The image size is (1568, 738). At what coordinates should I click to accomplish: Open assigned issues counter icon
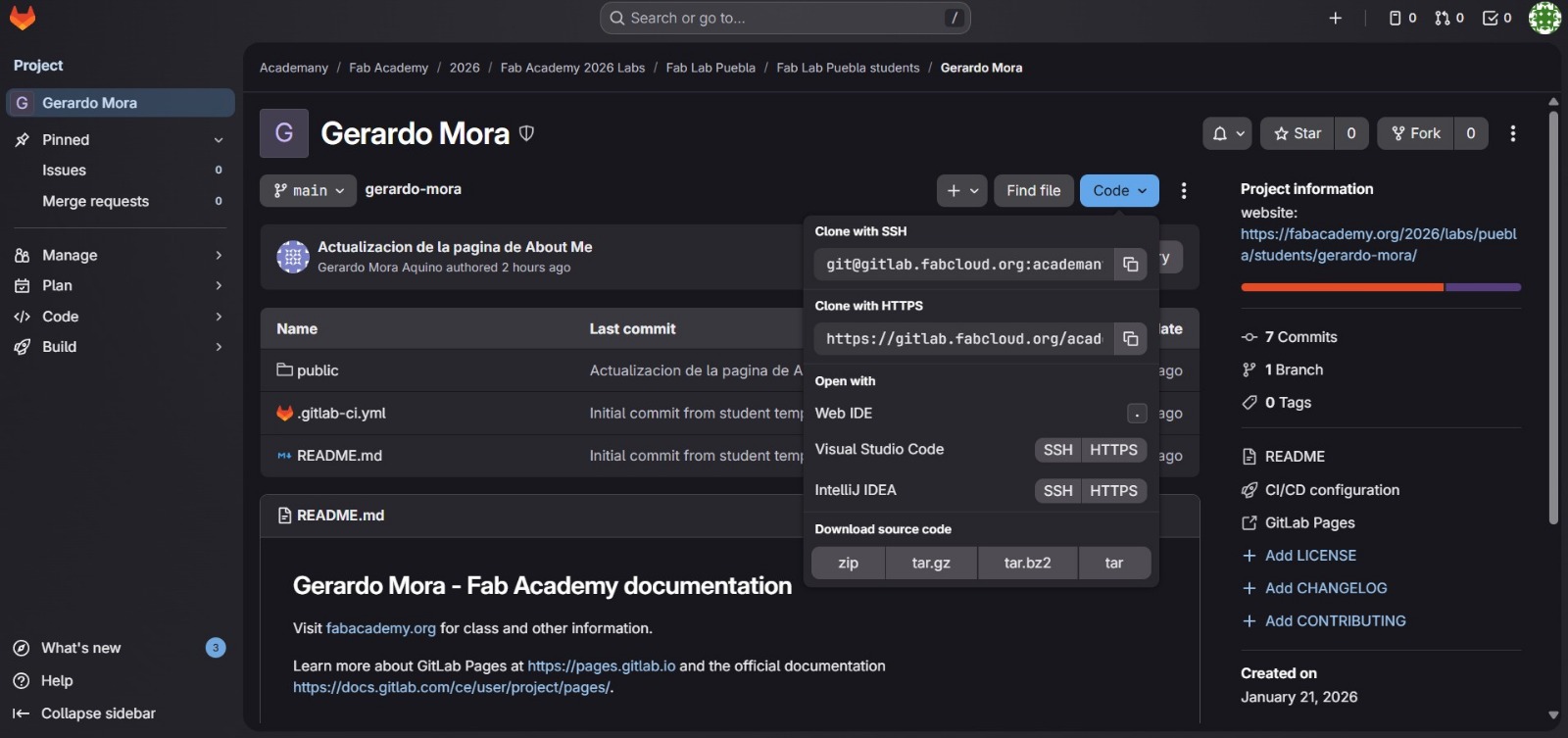tap(1402, 18)
